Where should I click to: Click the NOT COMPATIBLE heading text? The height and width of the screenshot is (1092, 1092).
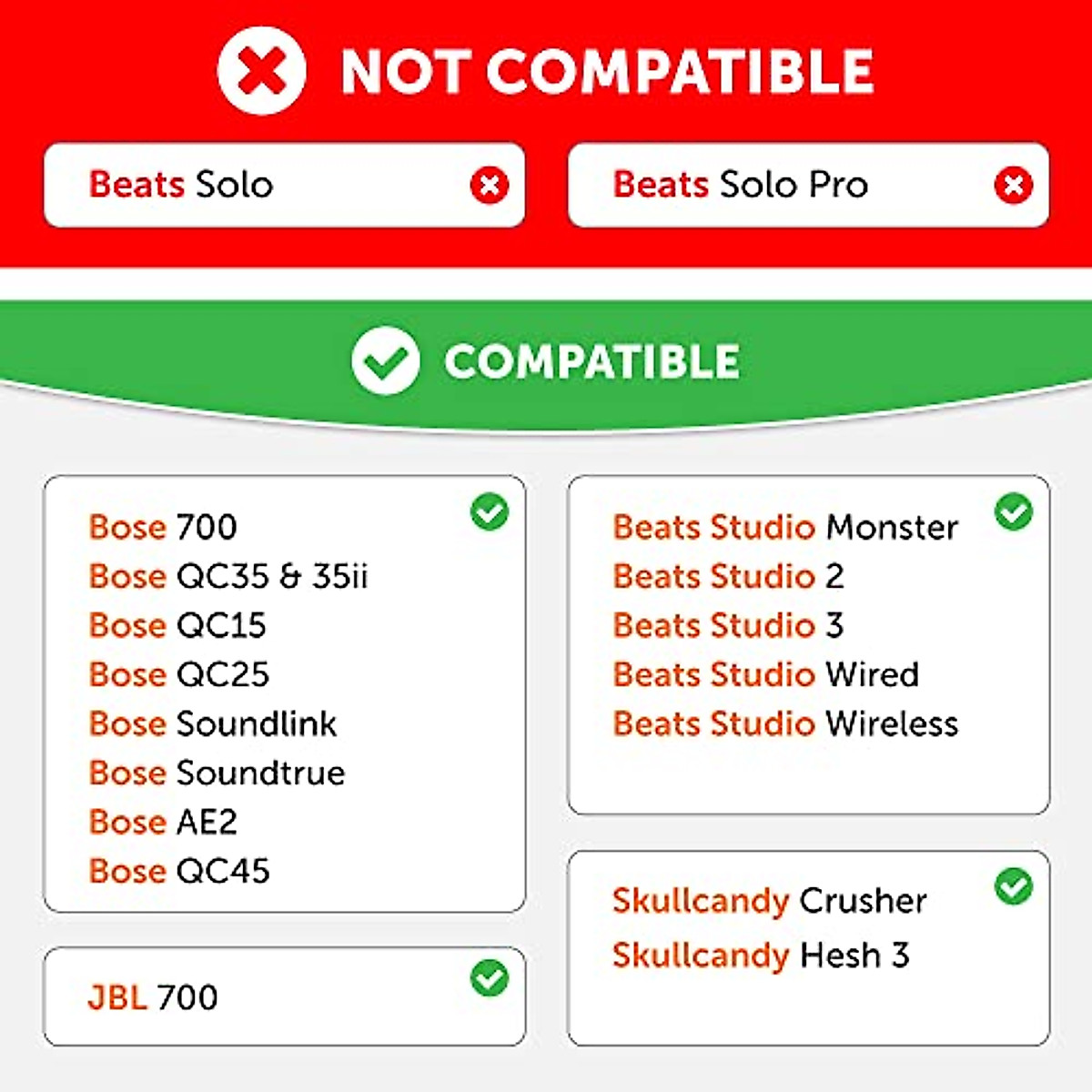point(607,72)
